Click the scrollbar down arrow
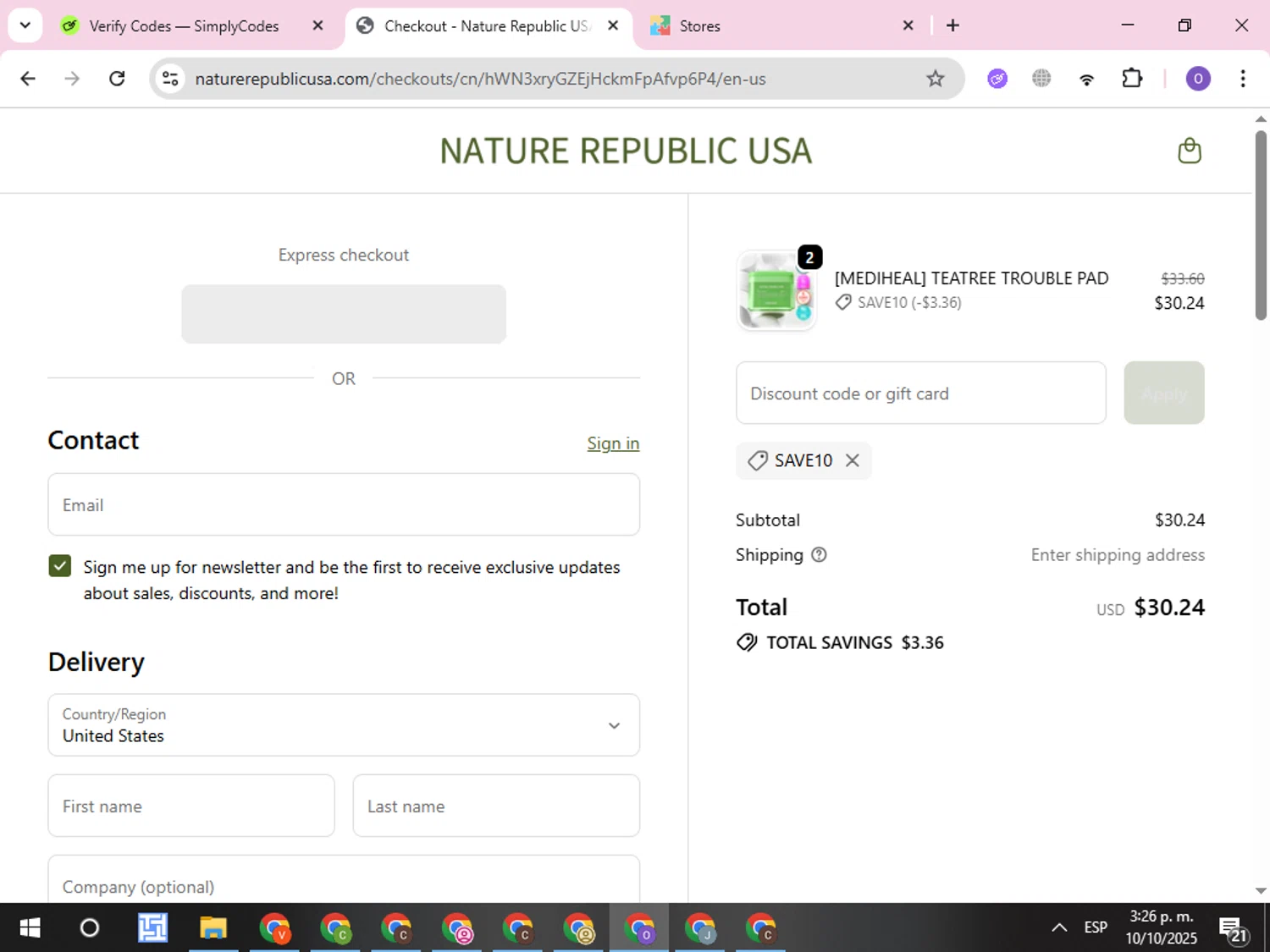The image size is (1270, 952). pyautogui.click(x=1261, y=891)
